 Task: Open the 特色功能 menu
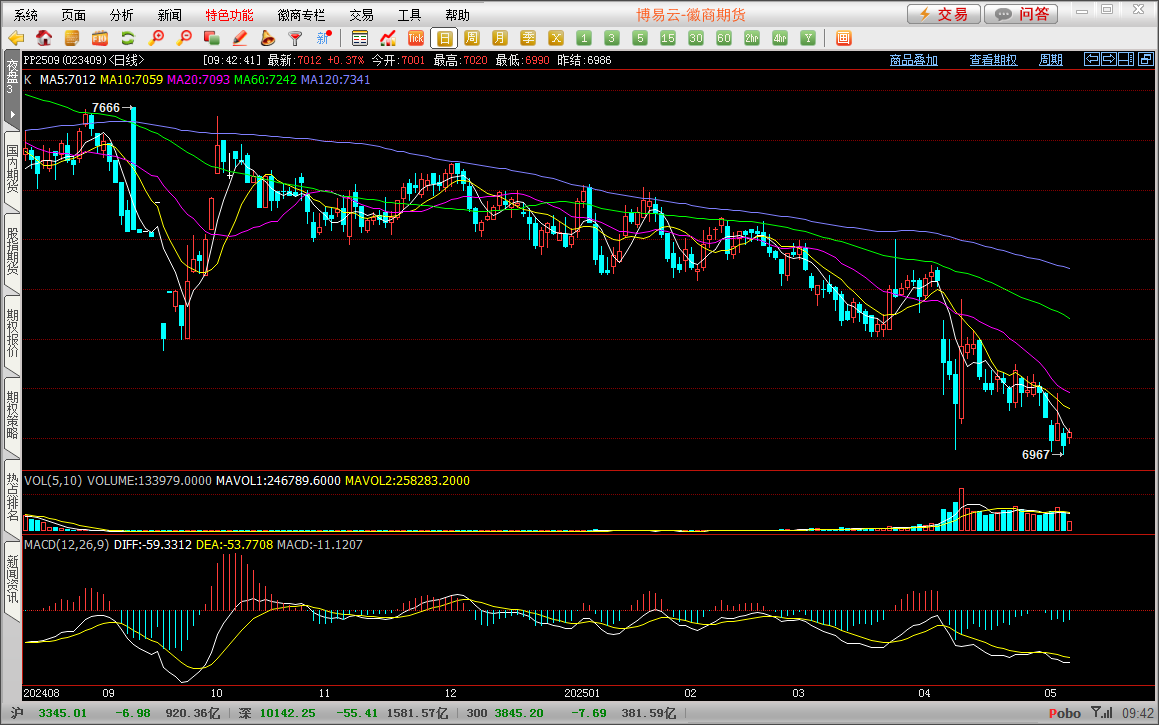coord(230,15)
